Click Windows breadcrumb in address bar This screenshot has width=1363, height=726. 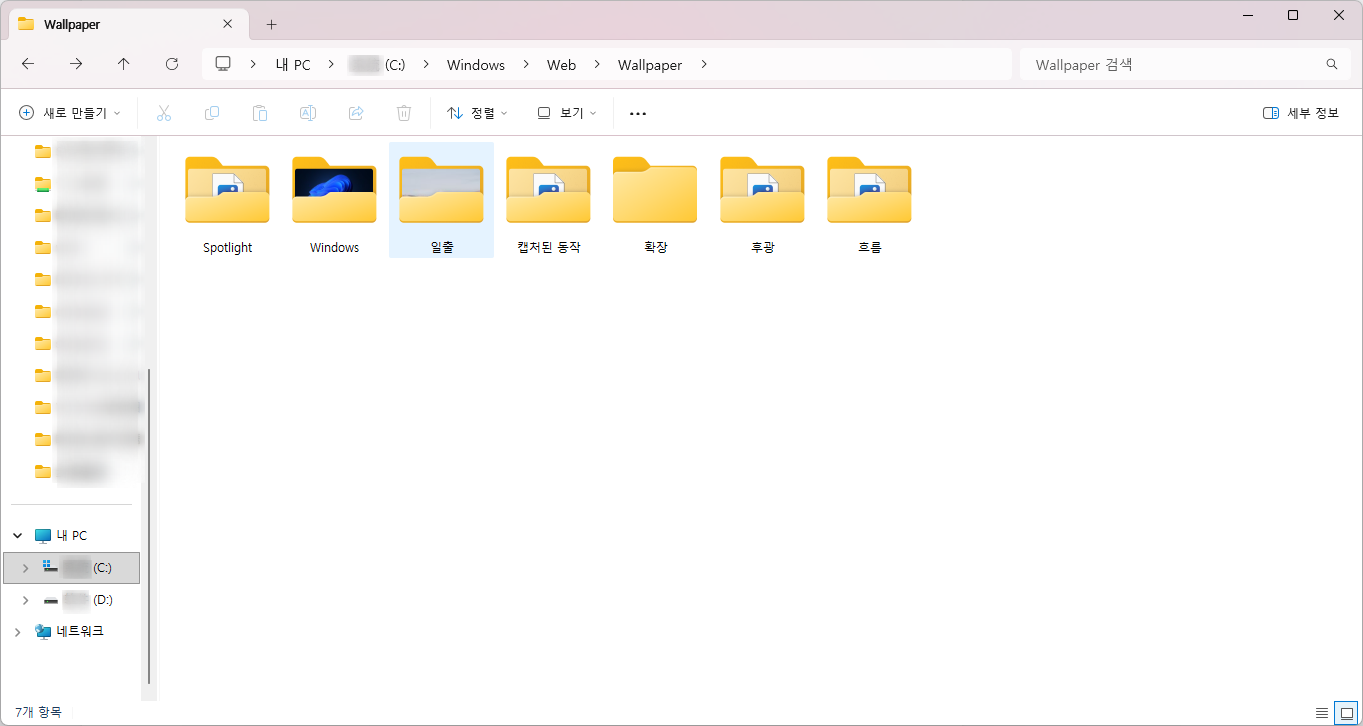coord(475,65)
